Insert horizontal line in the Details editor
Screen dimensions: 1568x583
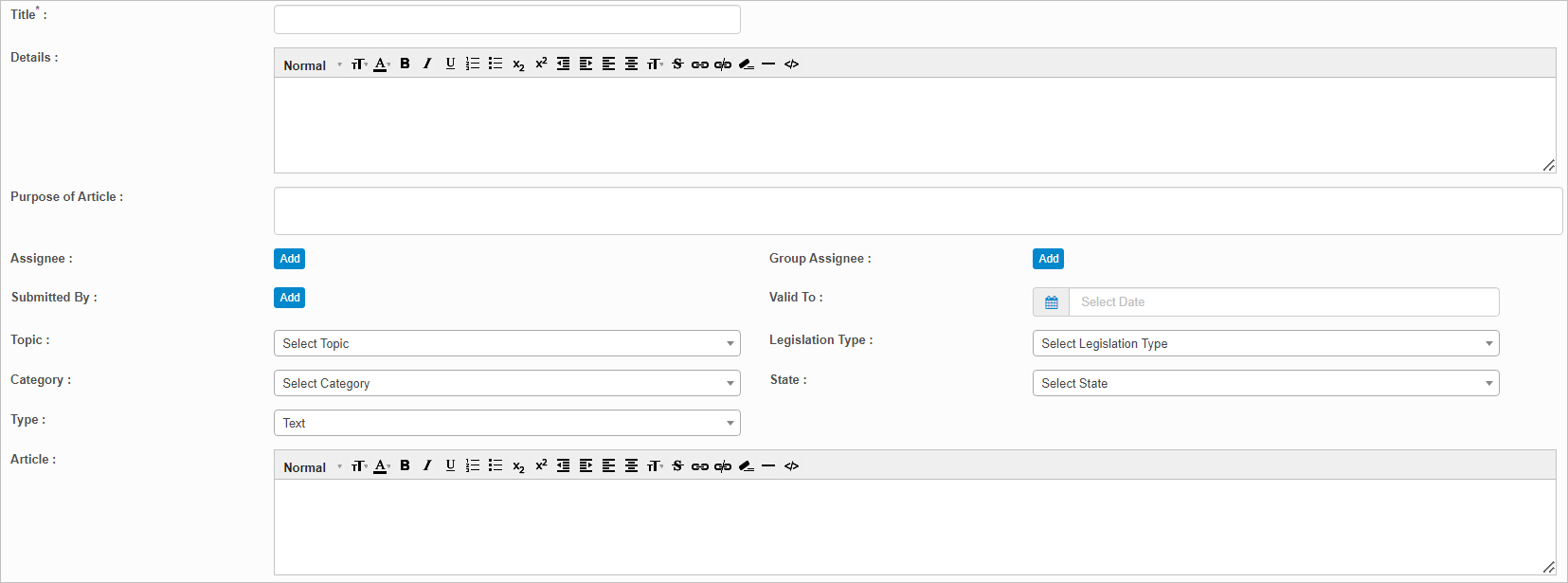click(768, 64)
